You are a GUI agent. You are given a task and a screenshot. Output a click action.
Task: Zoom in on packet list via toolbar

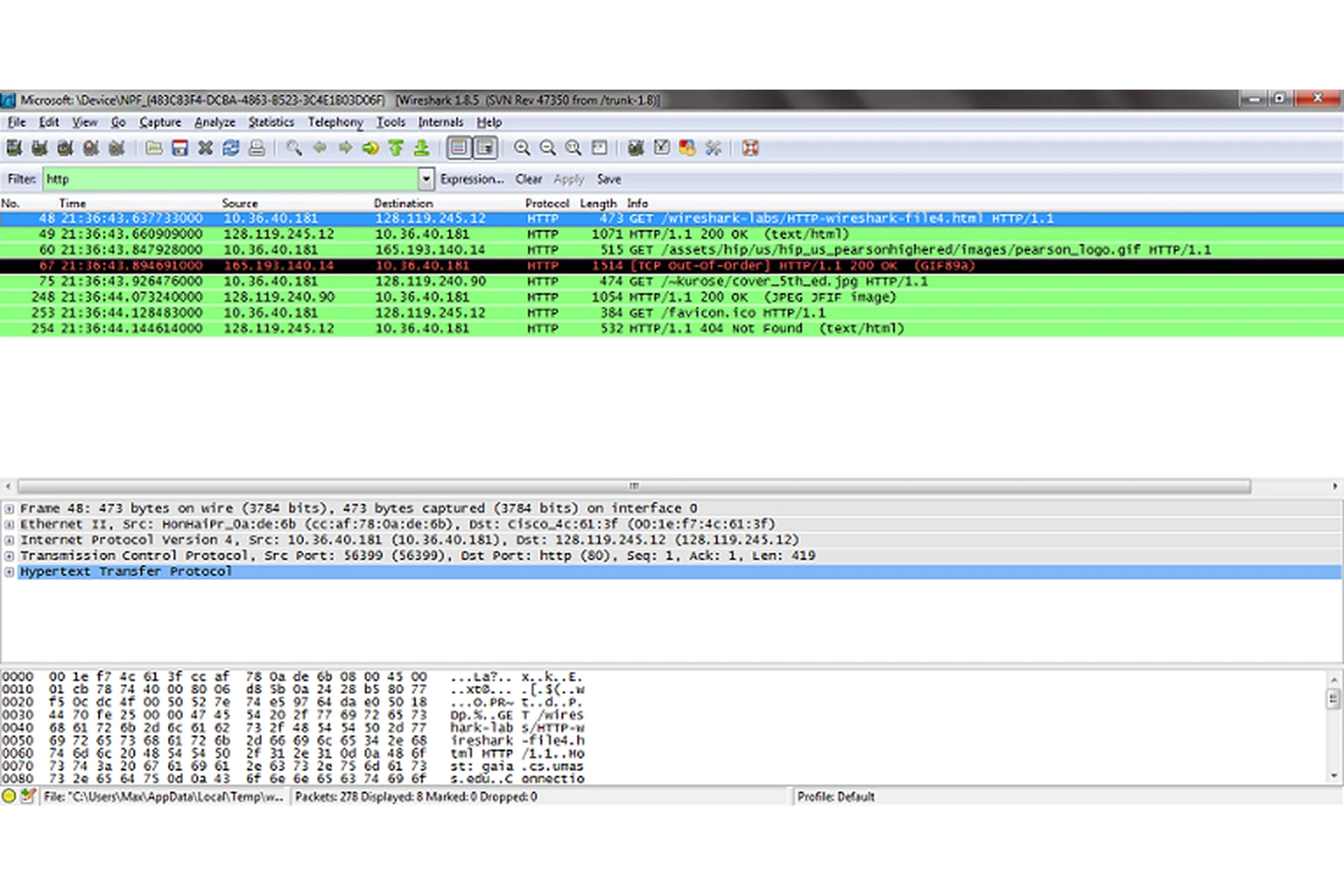click(x=522, y=148)
